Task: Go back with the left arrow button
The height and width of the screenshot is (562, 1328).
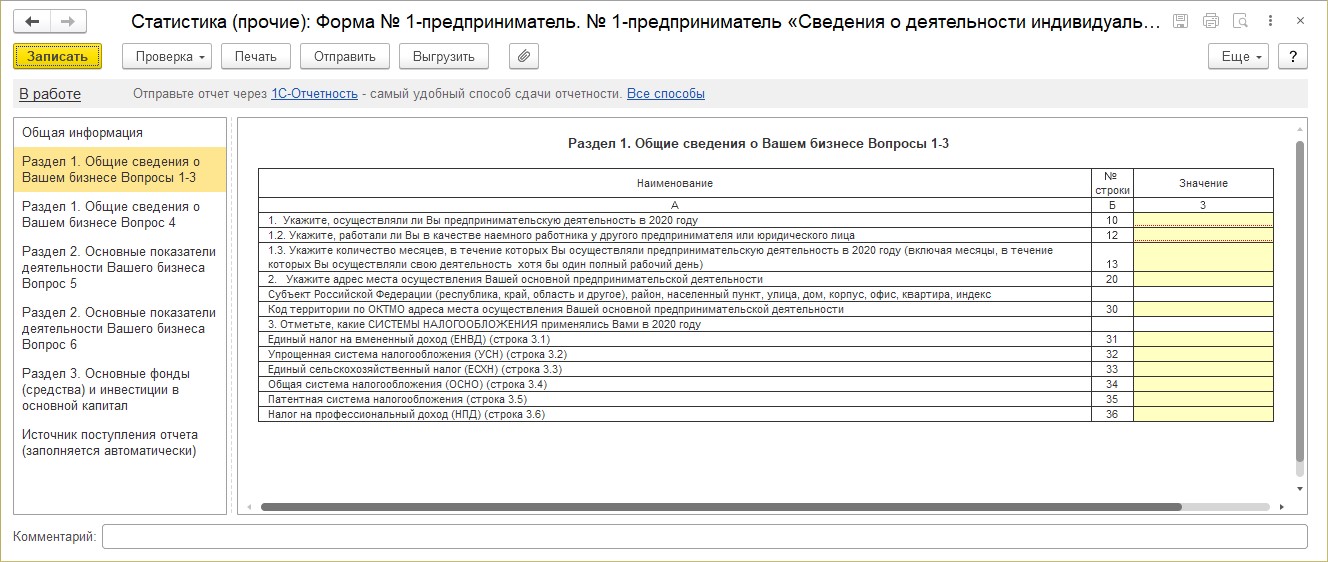Action: [33, 21]
